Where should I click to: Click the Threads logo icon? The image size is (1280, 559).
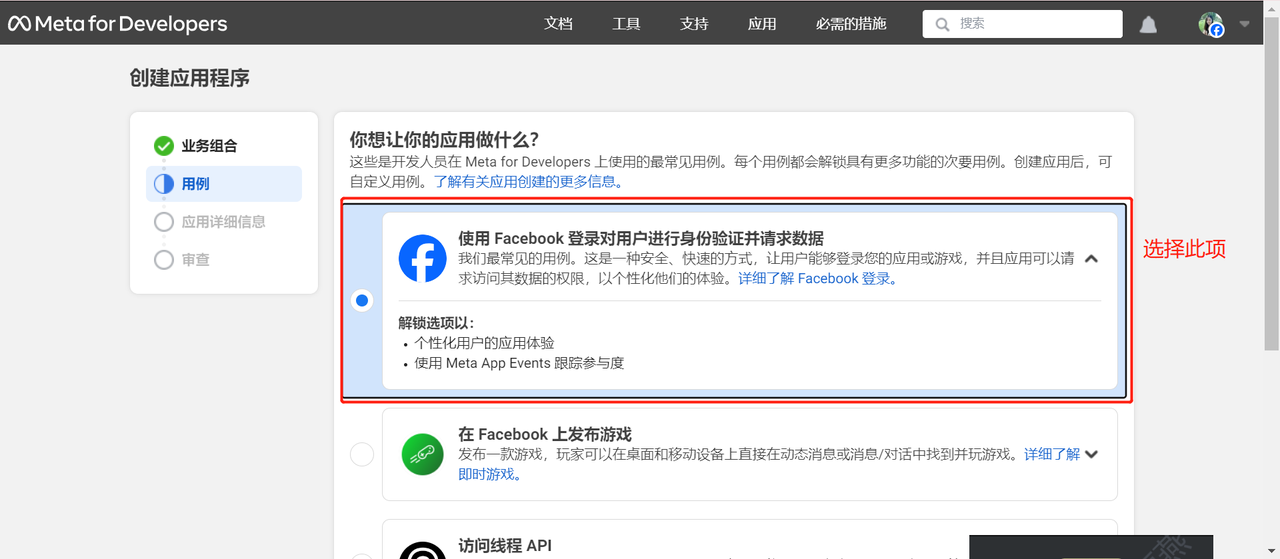point(423,551)
